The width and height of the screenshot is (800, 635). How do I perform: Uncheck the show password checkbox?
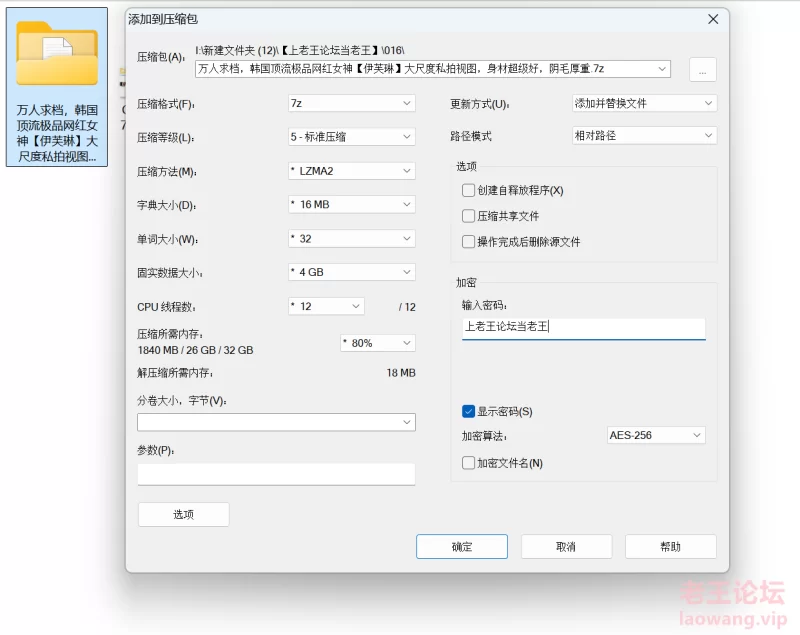(x=468, y=411)
